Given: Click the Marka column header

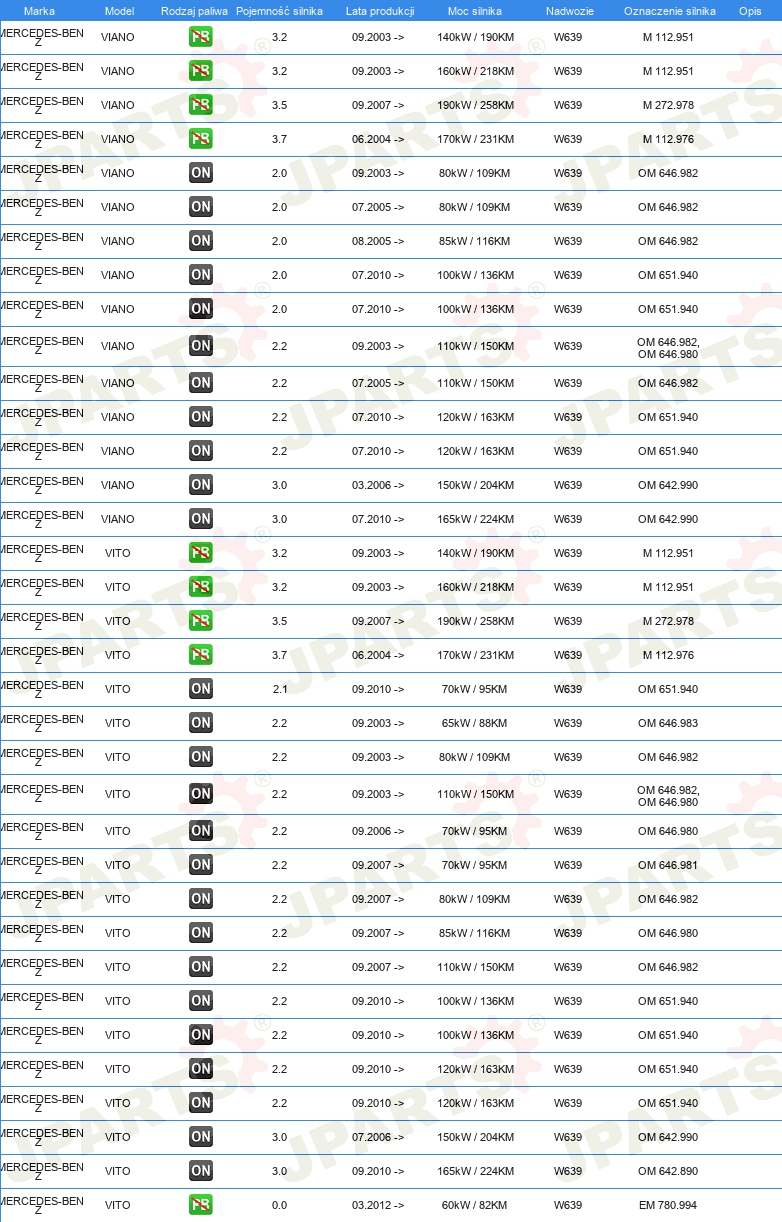Looking at the screenshot, I should click(x=39, y=11).
